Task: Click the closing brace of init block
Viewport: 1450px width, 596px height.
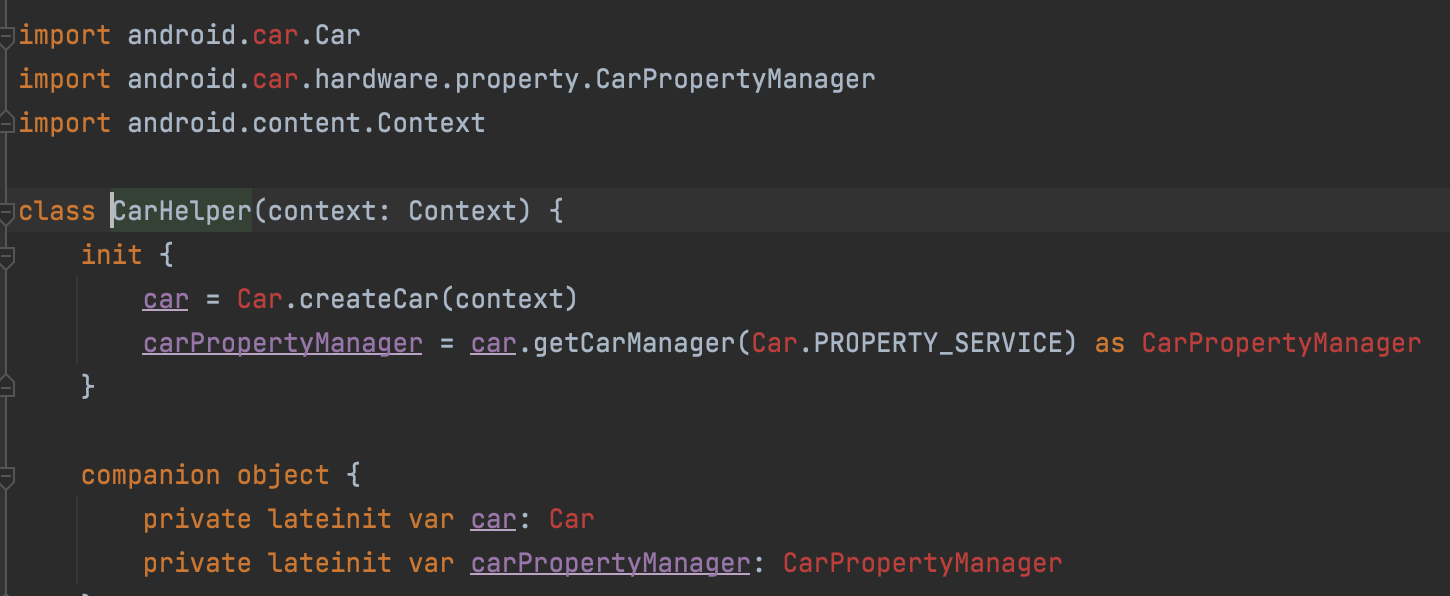Action: (x=88, y=386)
